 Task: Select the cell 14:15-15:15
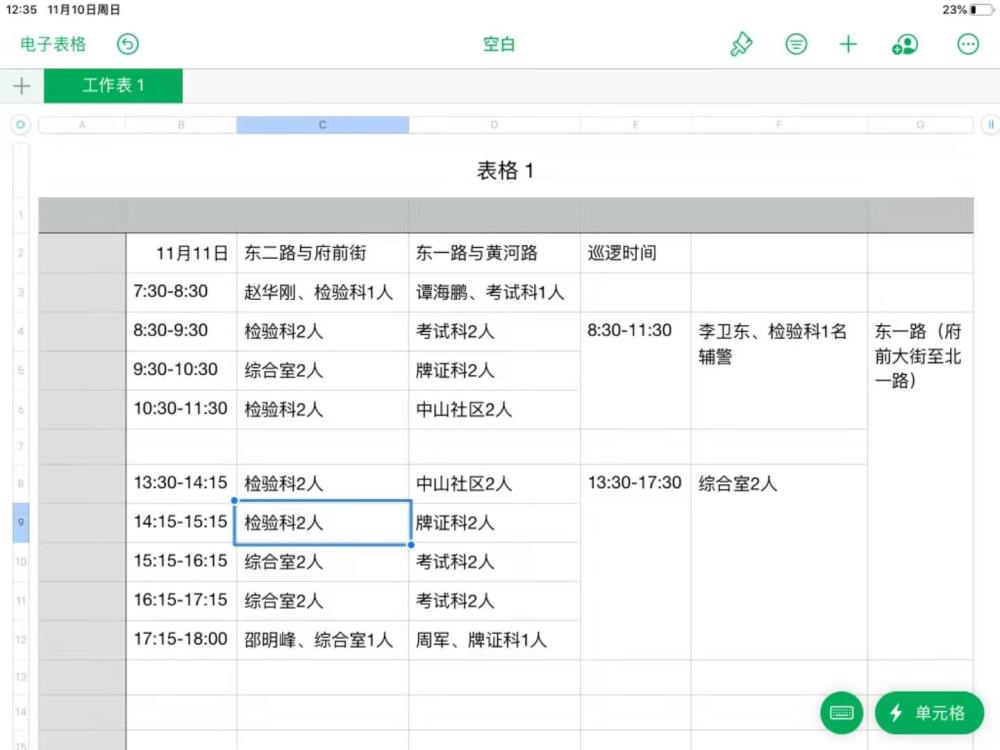(x=181, y=522)
